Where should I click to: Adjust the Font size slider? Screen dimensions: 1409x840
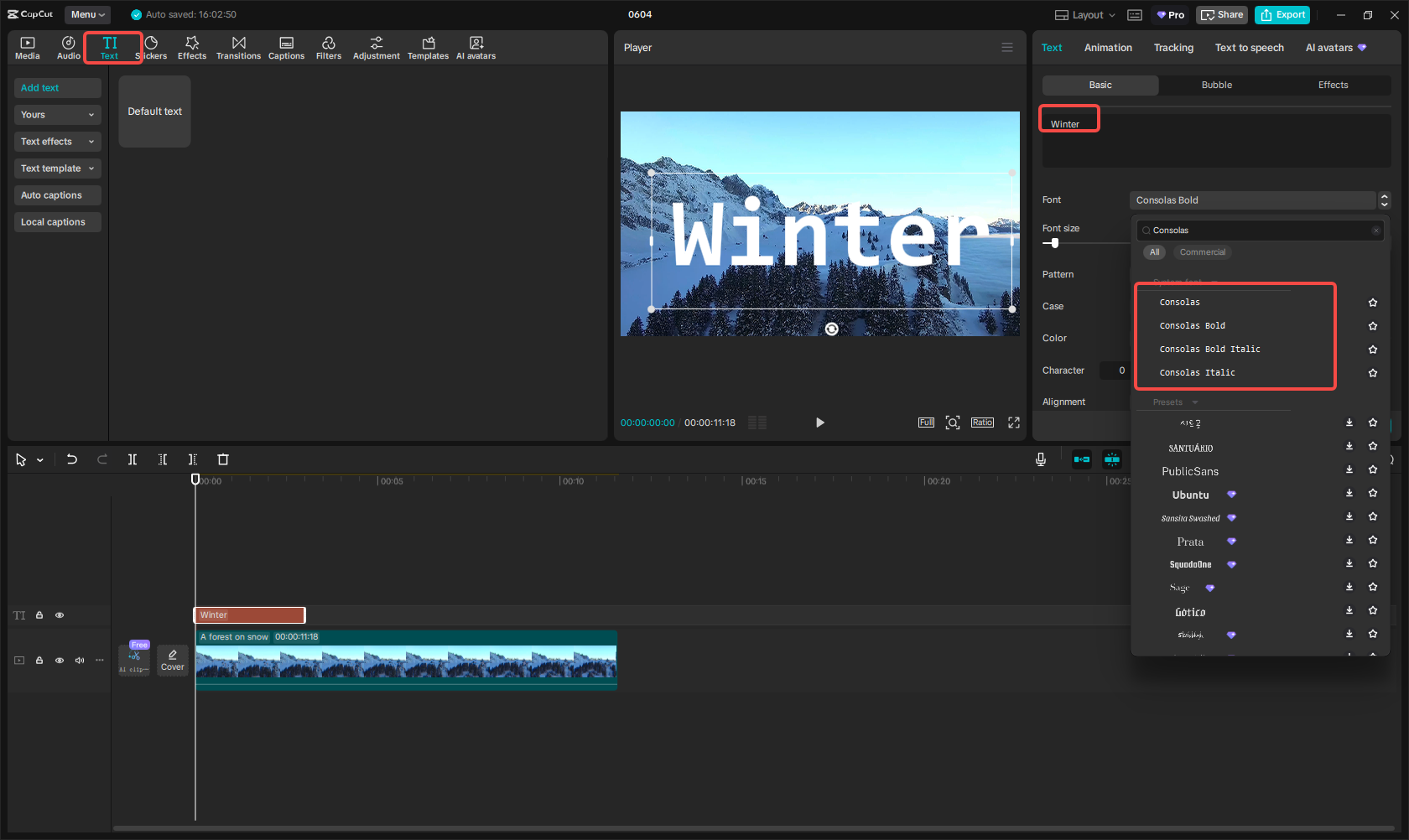click(1053, 243)
